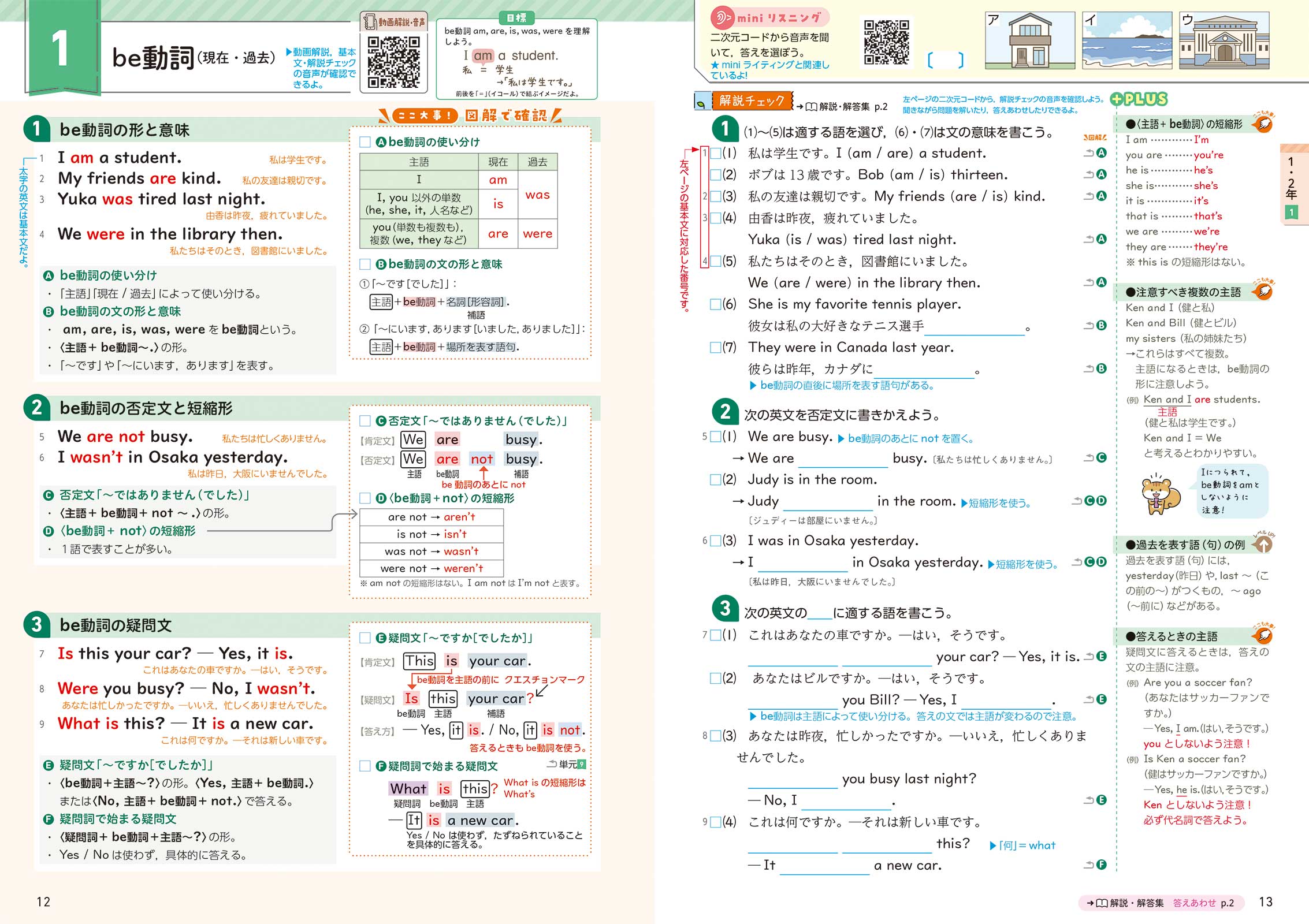Click the 'is not → isn't' table row
Viewport: 1309px width, 924px height.
click(x=432, y=534)
